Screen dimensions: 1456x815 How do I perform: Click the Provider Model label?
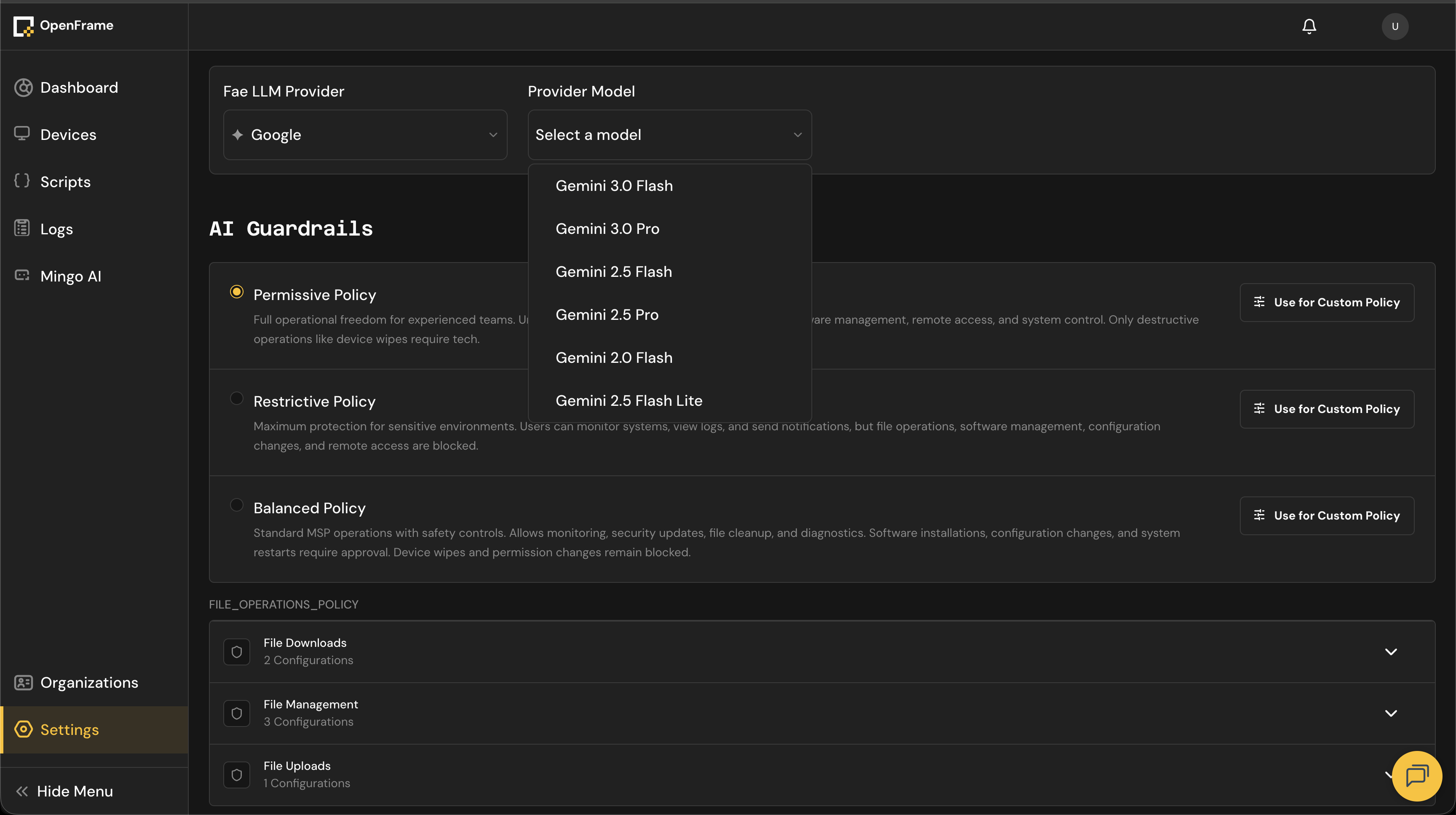pos(581,91)
